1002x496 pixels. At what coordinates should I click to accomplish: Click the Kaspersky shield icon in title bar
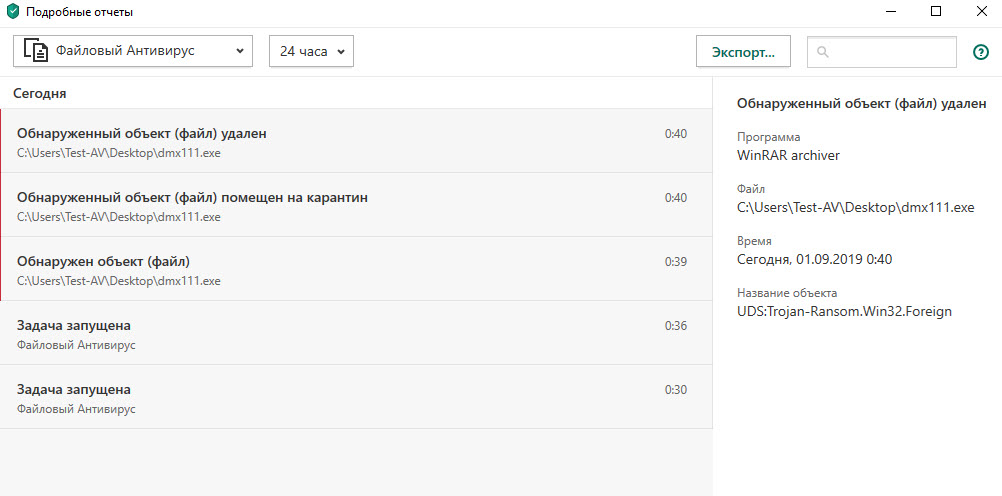pos(13,12)
